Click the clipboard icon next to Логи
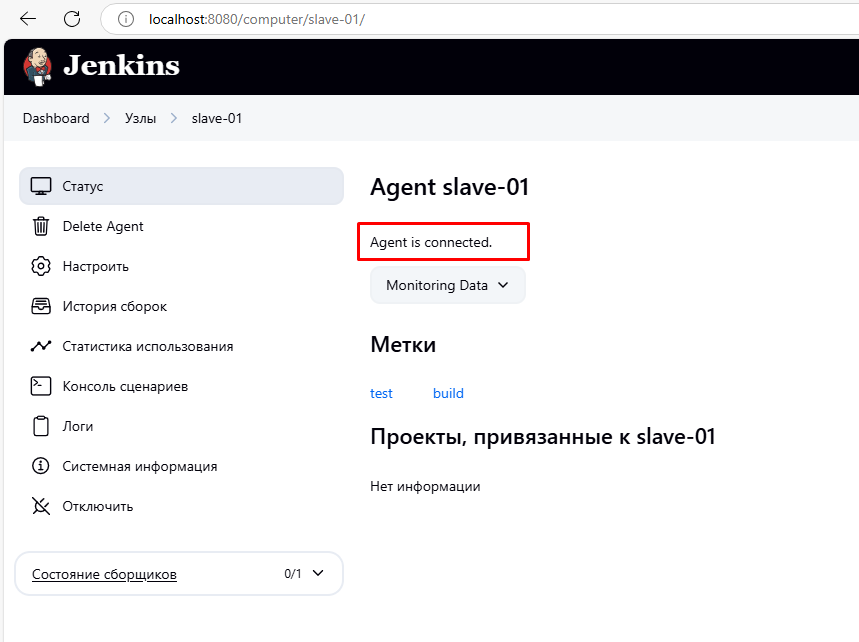859x642 pixels. tap(41, 426)
